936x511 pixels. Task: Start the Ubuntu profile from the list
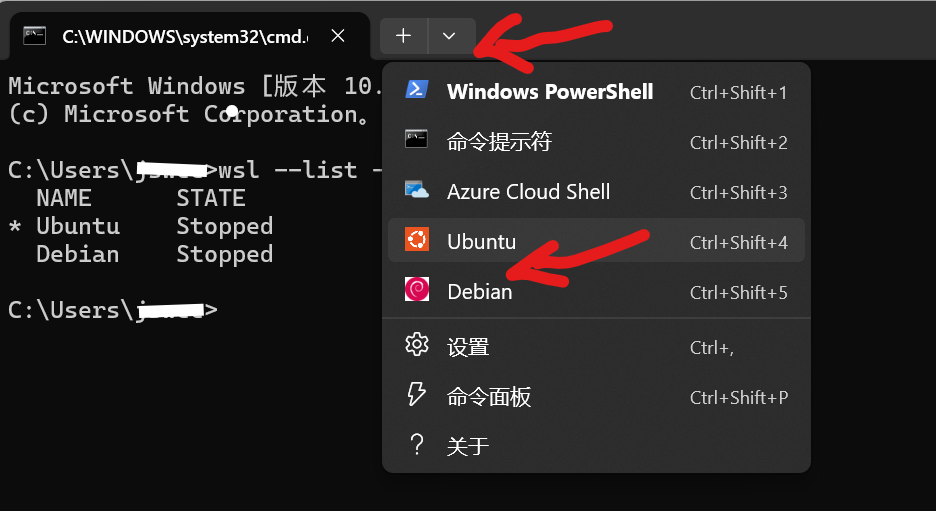tap(482, 242)
